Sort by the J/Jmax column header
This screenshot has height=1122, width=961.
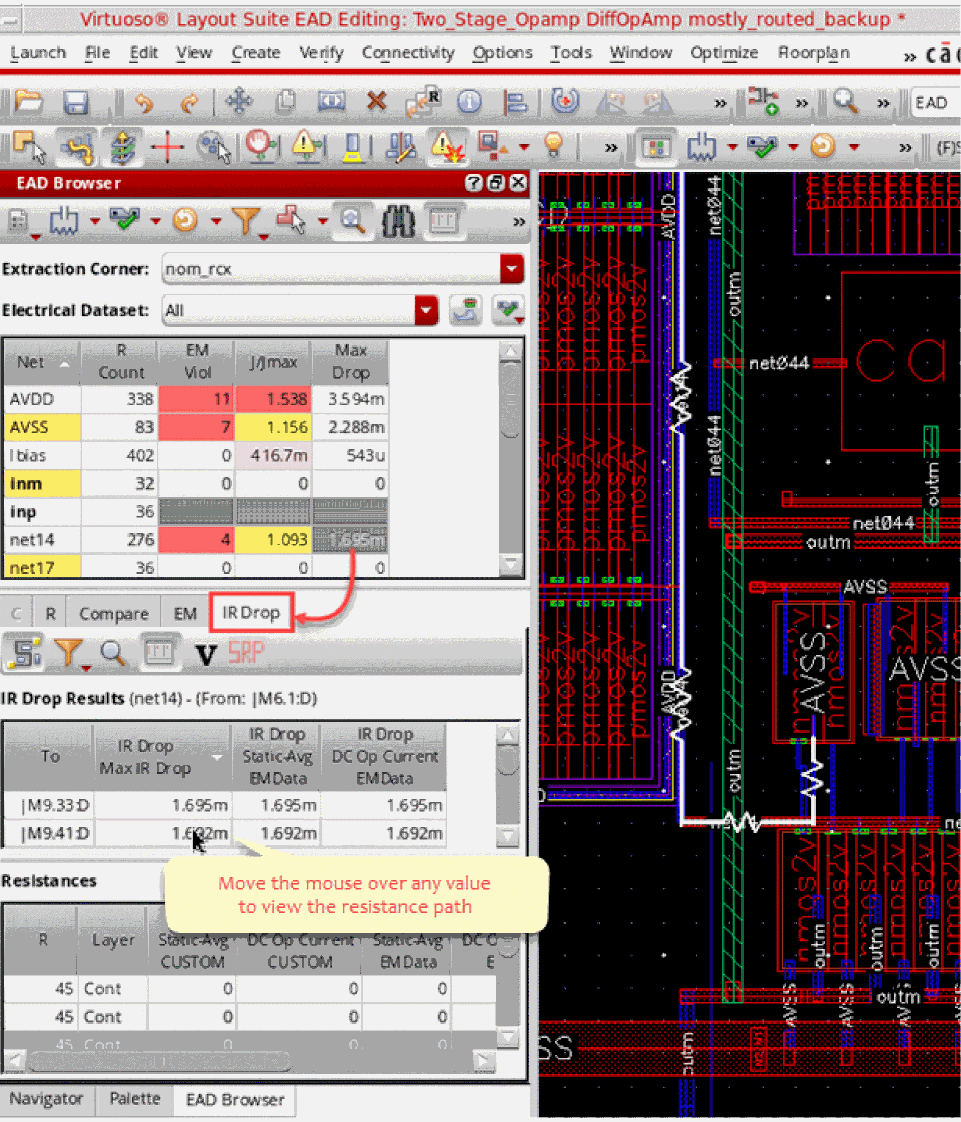(x=271, y=361)
